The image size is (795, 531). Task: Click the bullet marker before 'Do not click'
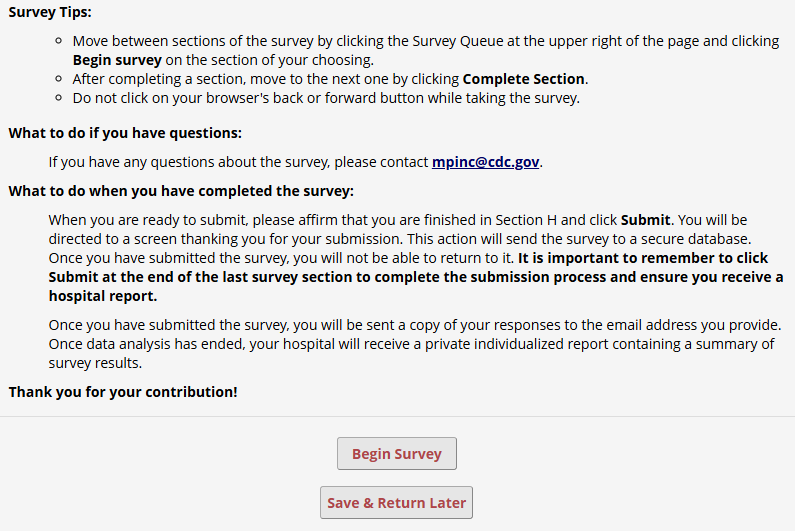(59, 98)
